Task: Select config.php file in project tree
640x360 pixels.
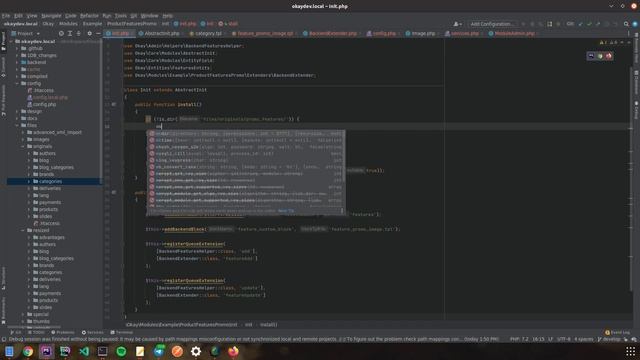Action: [x=44, y=104]
